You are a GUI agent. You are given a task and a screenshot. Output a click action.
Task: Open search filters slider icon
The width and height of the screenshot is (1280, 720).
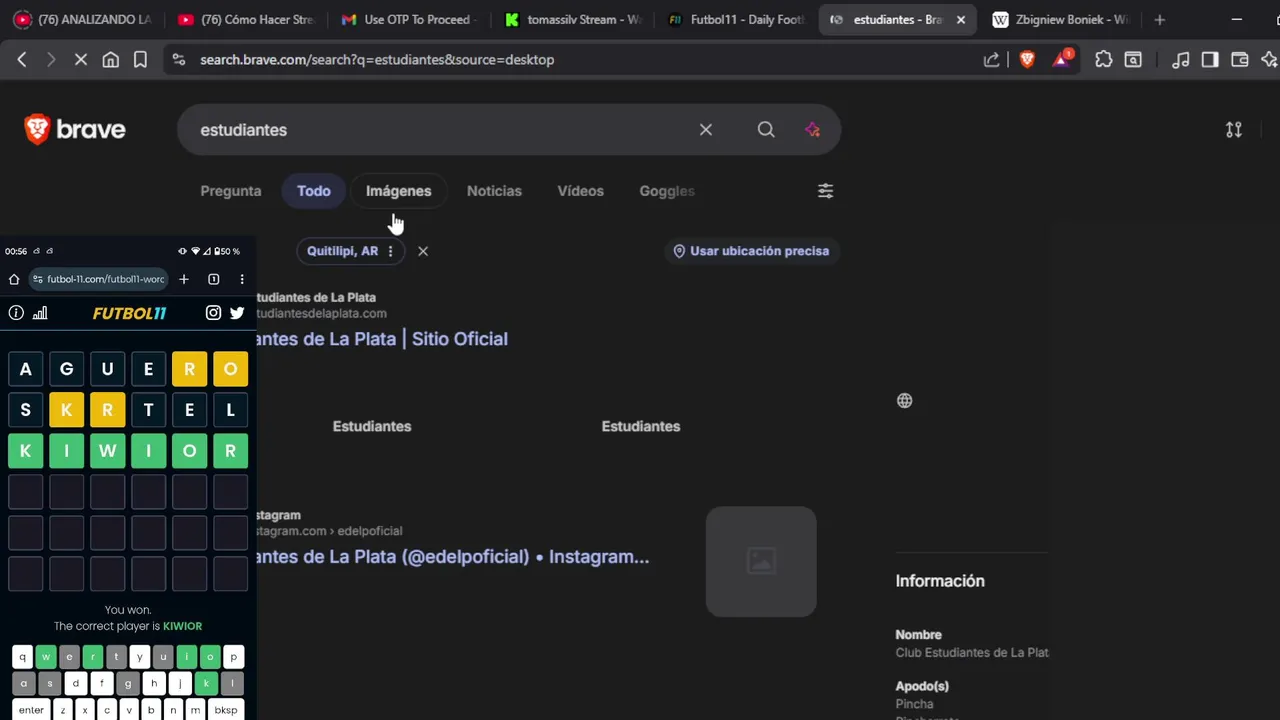(x=826, y=191)
